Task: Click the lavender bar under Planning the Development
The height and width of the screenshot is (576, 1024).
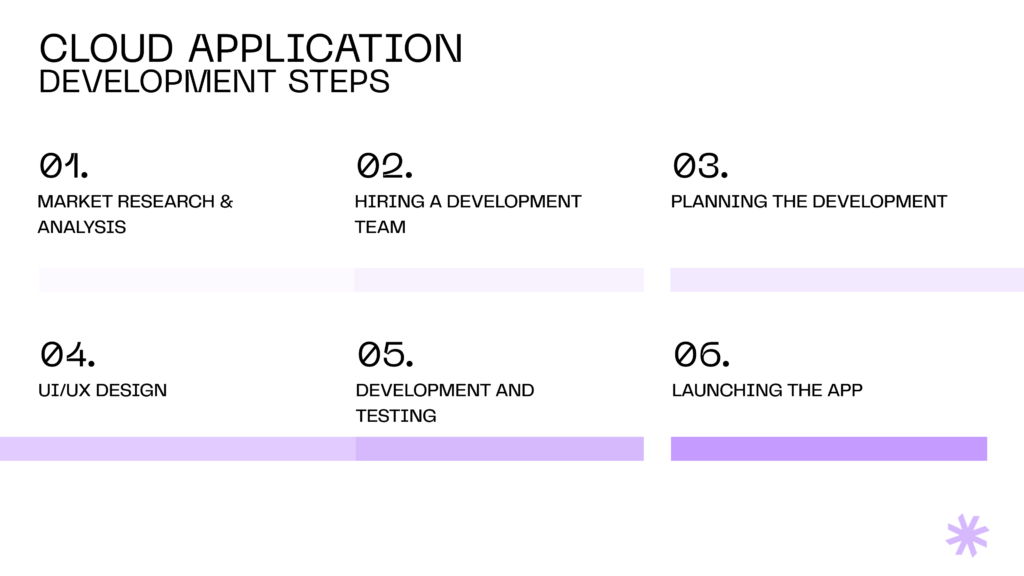Action: tap(847, 280)
